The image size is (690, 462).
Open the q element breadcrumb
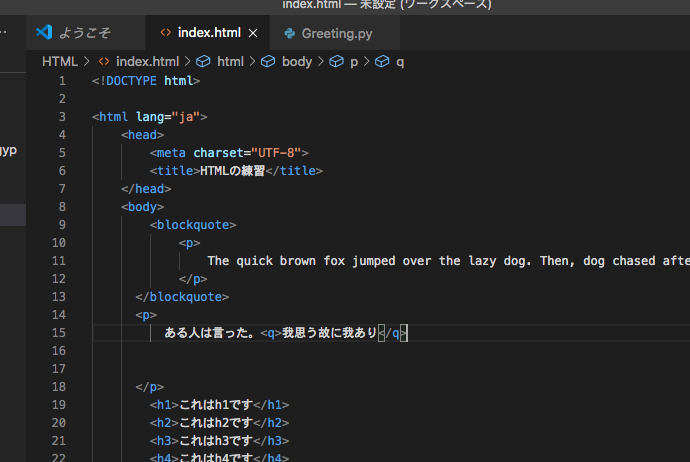click(x=400, y=62)
